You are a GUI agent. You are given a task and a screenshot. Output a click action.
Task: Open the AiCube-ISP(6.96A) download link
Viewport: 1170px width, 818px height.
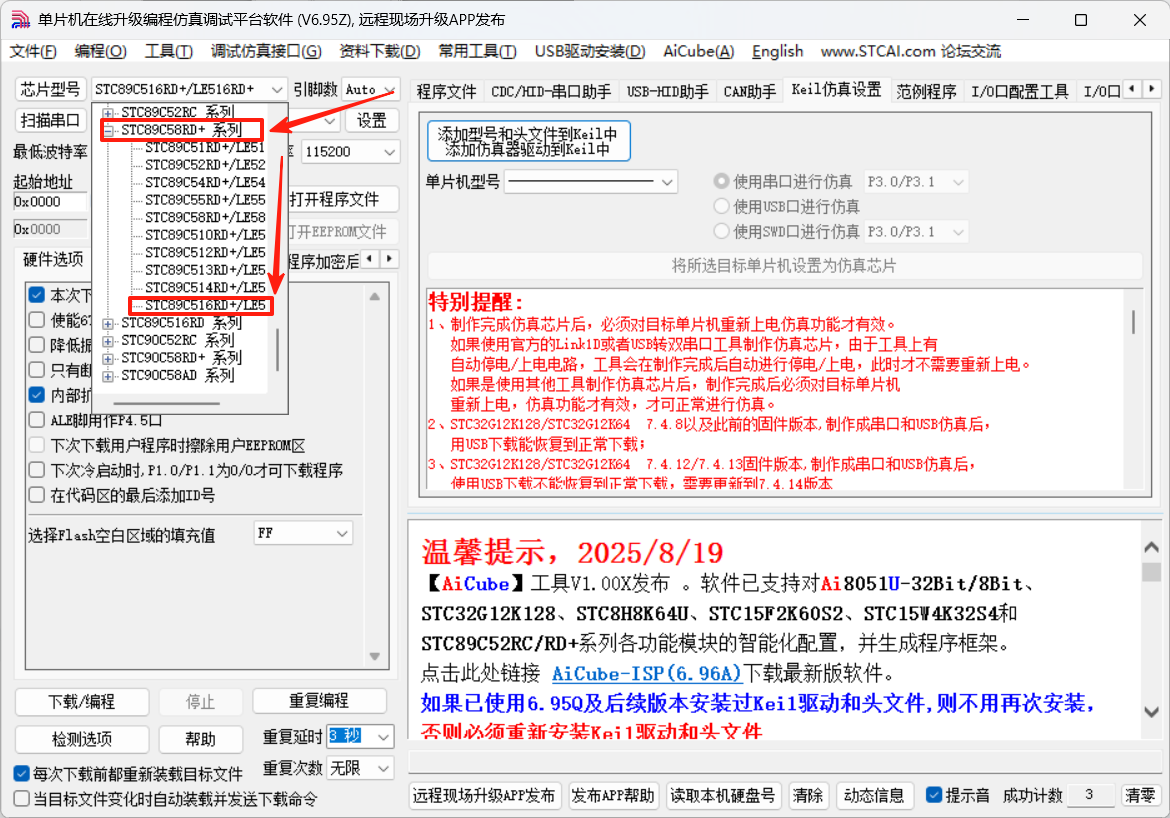tap(647, 673)
